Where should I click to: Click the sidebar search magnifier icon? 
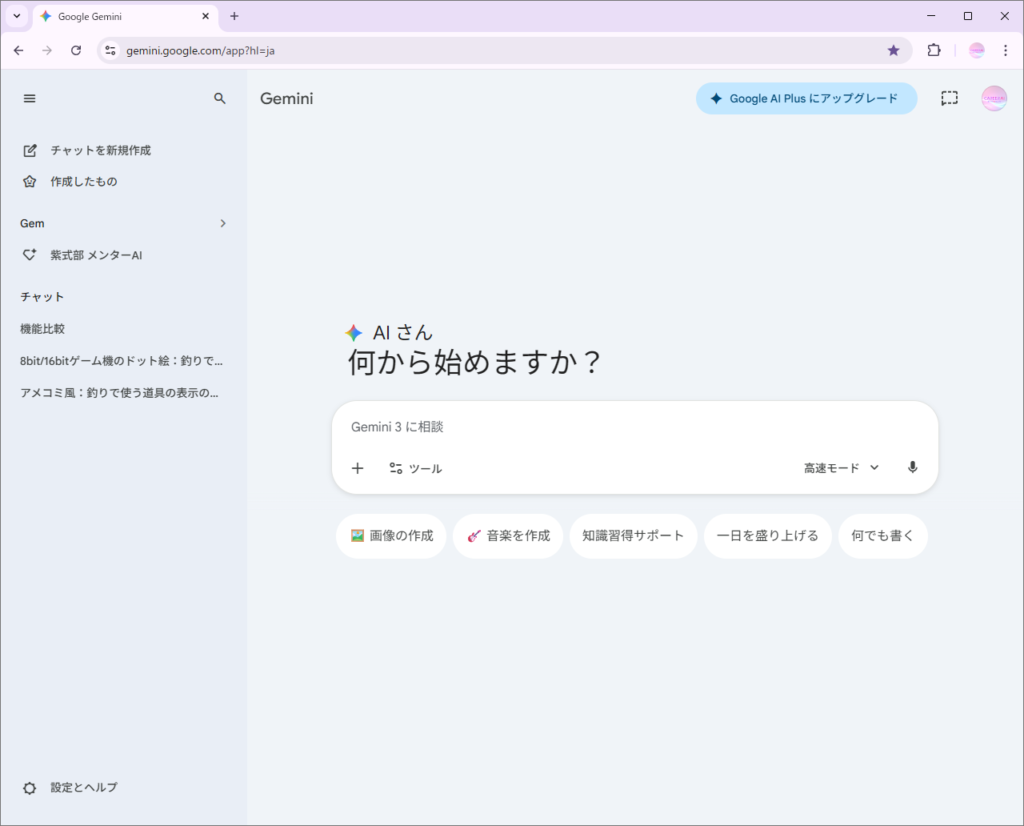click(x=220, y=98)
